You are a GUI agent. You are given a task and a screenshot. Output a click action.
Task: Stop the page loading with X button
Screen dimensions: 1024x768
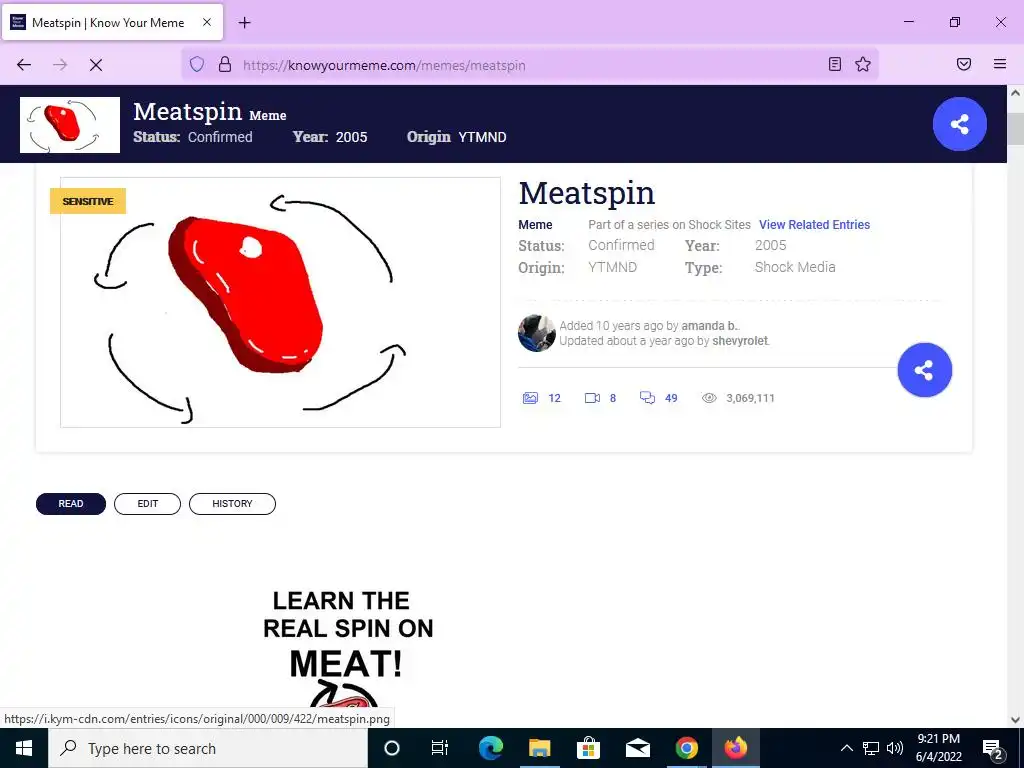96,65
